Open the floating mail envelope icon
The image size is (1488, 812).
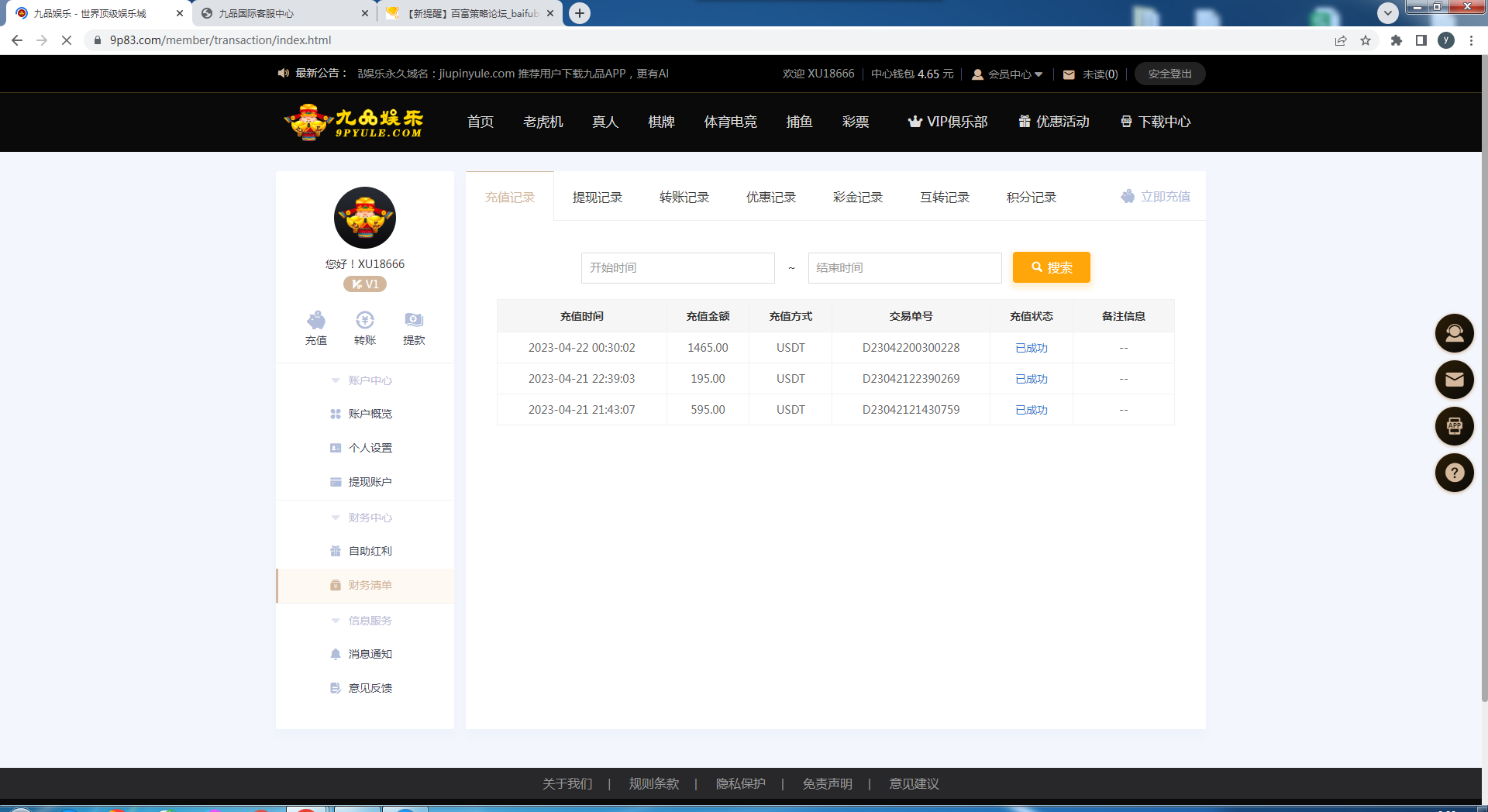pos(1454,380)
